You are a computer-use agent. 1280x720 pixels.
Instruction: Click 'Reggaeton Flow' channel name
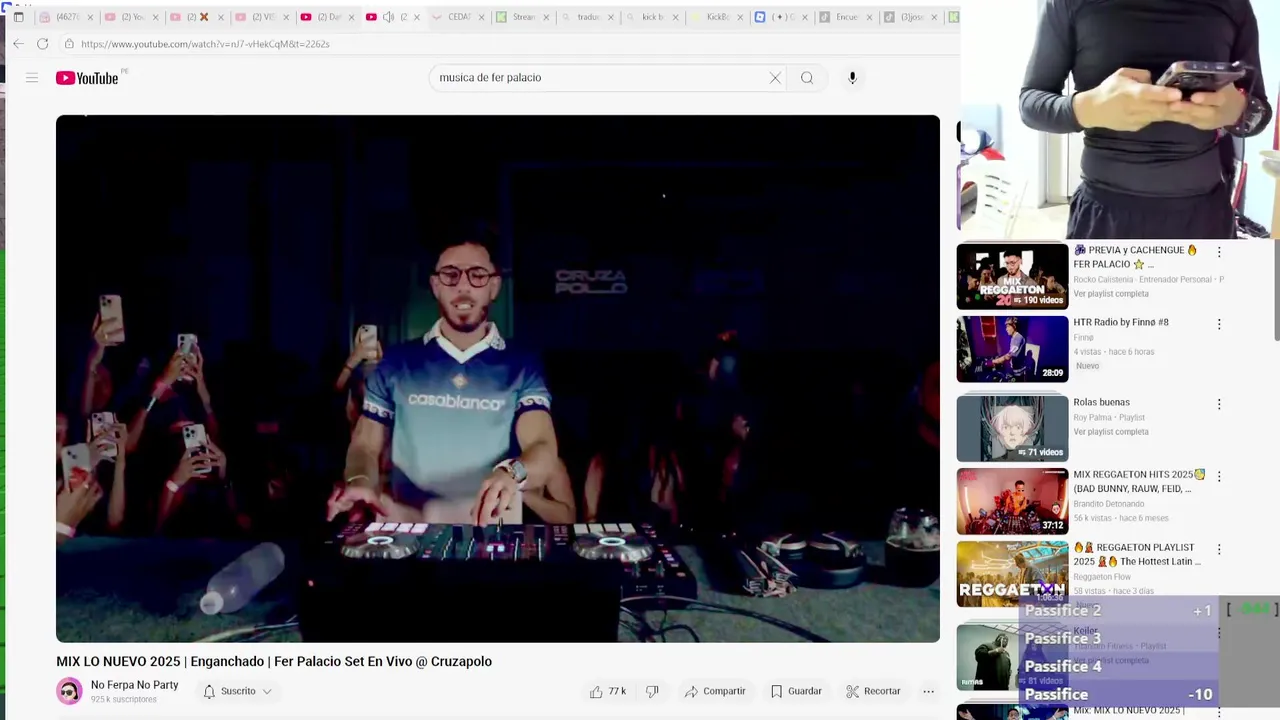tap(1102, 577)
